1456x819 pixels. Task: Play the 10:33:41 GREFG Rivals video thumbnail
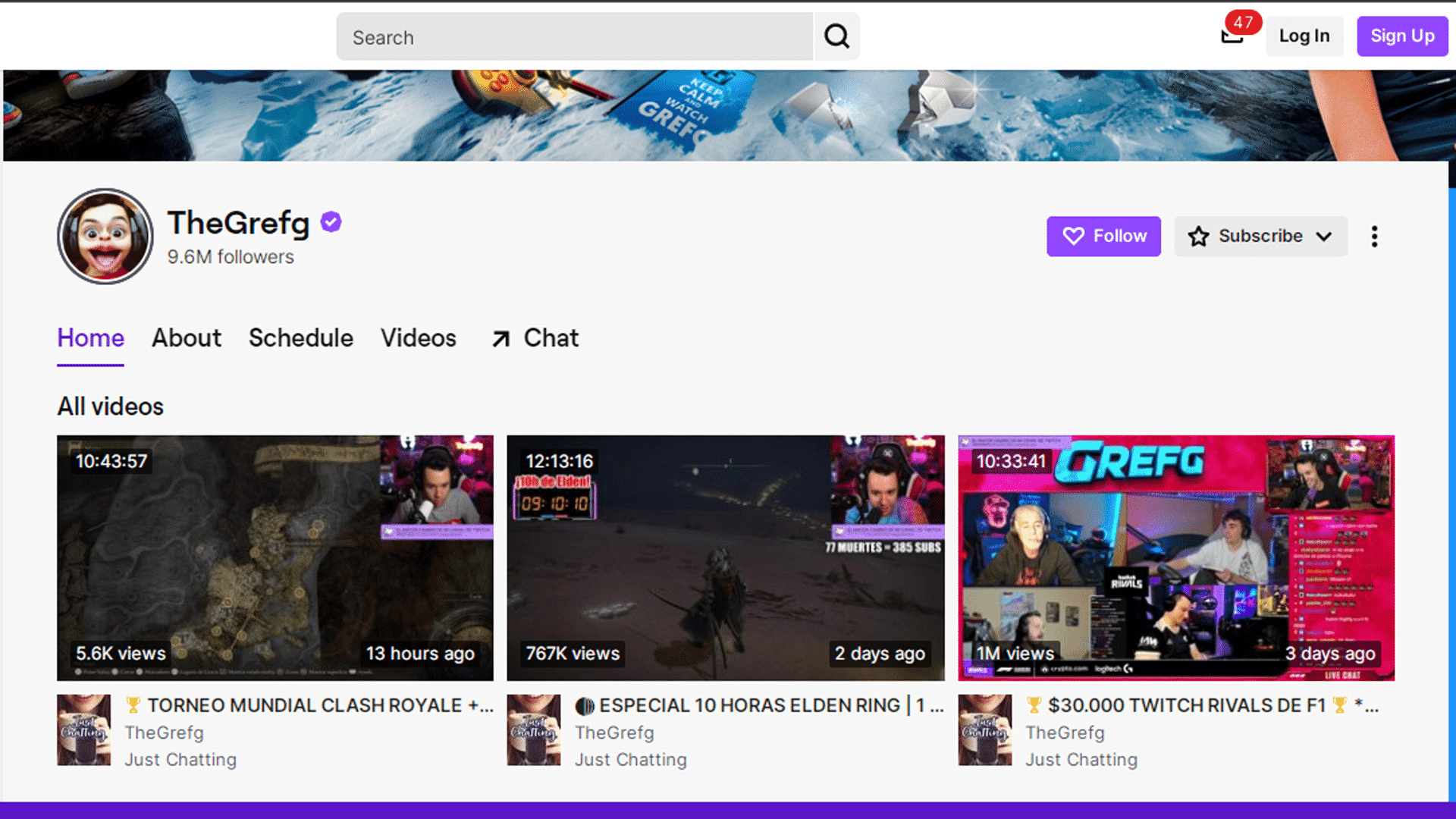tap(1176, 557)
